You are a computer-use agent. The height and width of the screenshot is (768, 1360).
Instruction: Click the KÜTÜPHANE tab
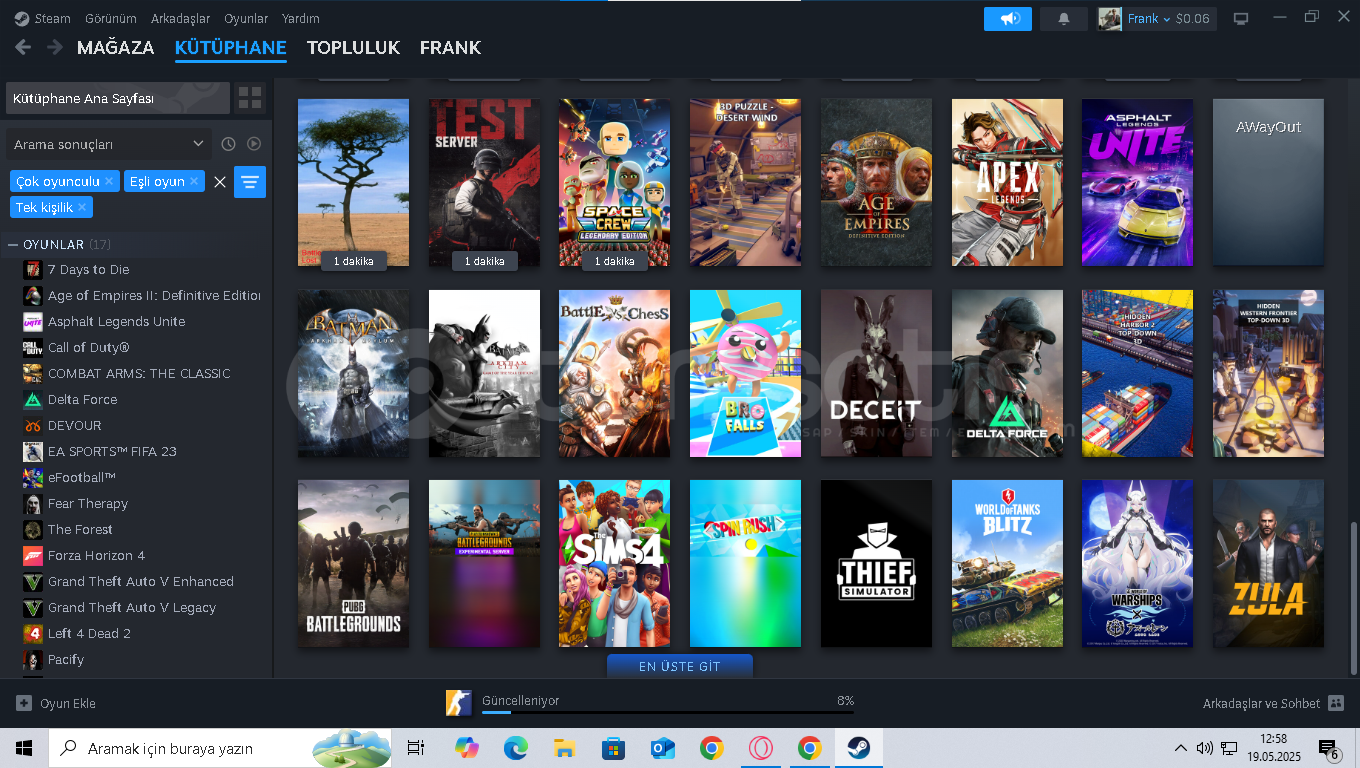point(231,47)
